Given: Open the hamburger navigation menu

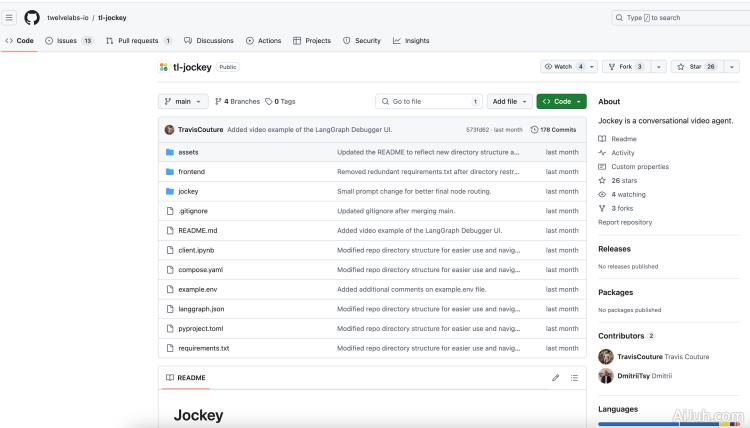Looking at the screenshot, I should (x=11, y=17).
